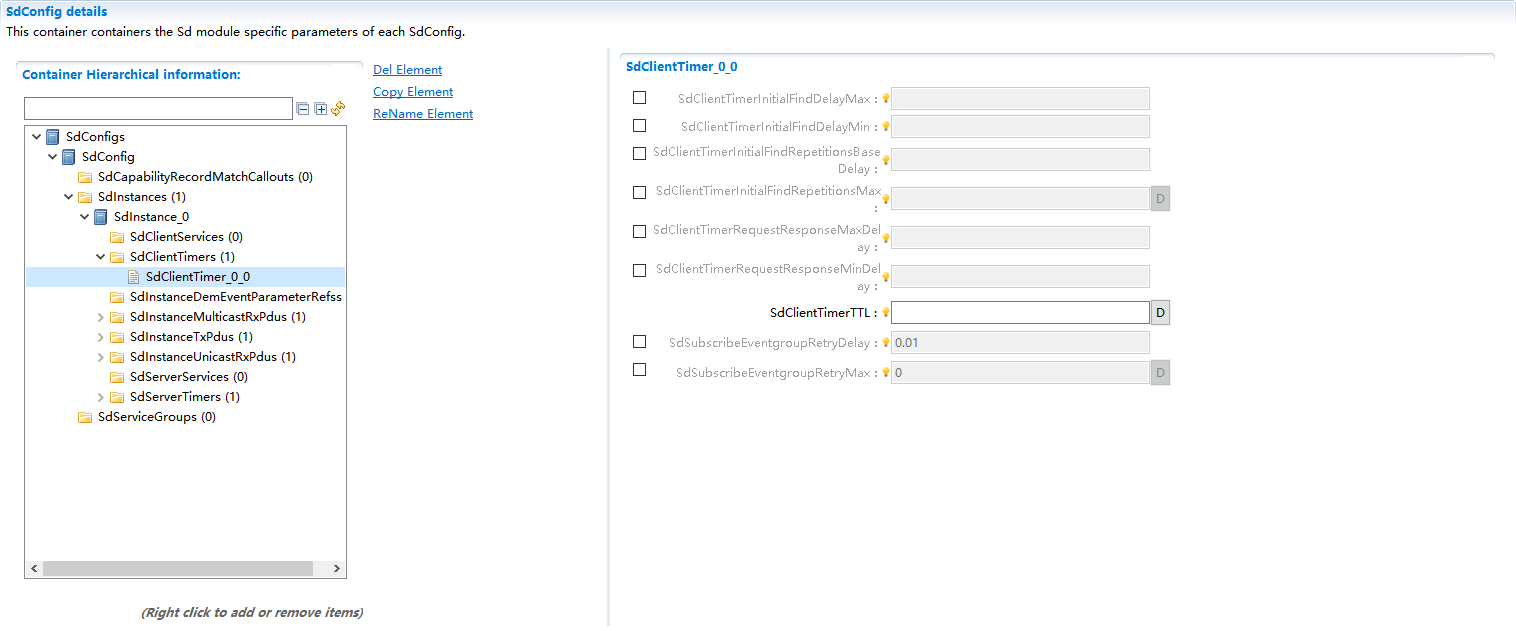Expand the SdInstanceTxPdus tree node
This screenshot has width=1516, height=631.
coord(100,336)
